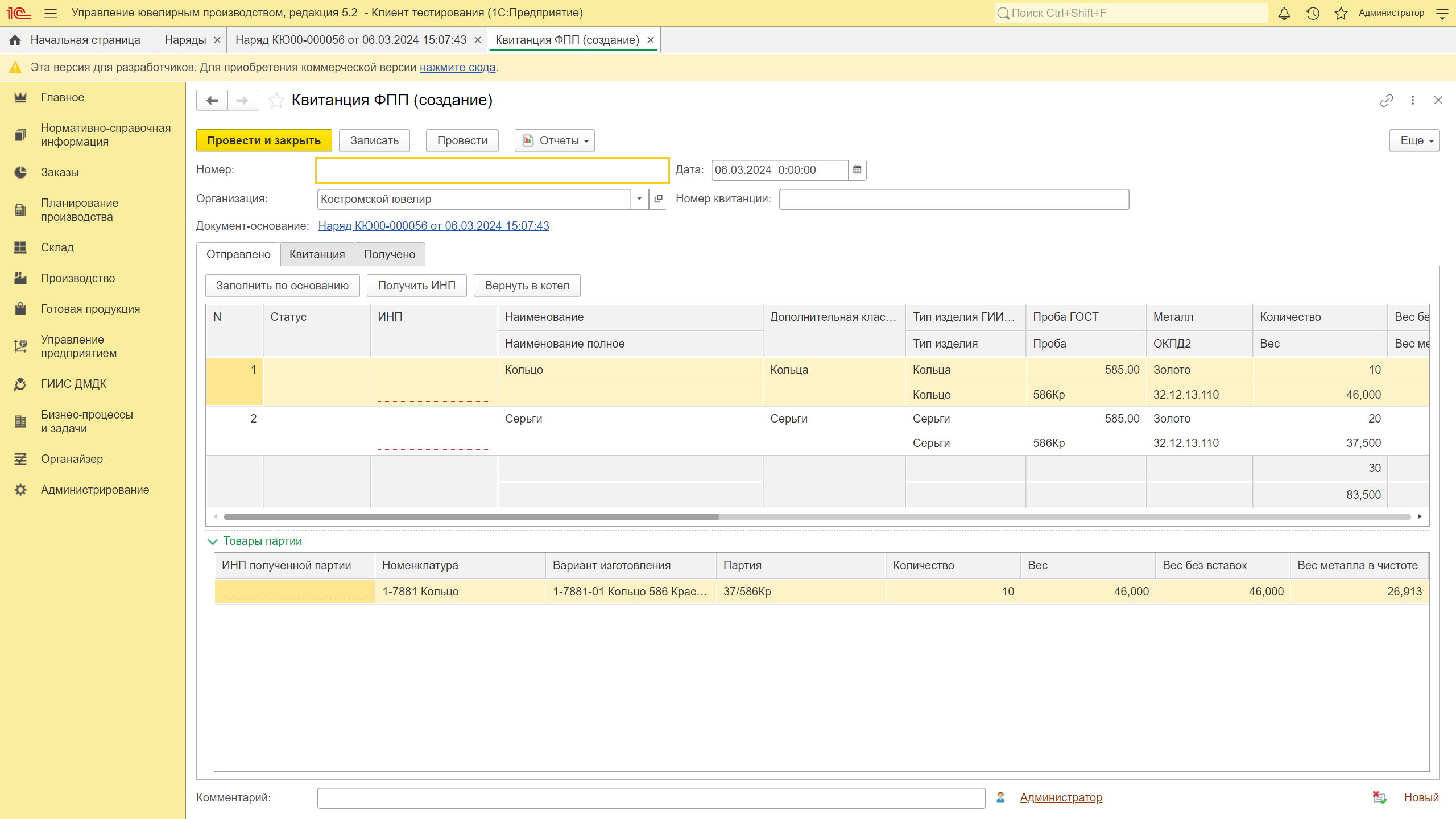This screenshot has width=1456, height=819.
Task: Open calendar picker for Дата field
Action: [857, 169]
